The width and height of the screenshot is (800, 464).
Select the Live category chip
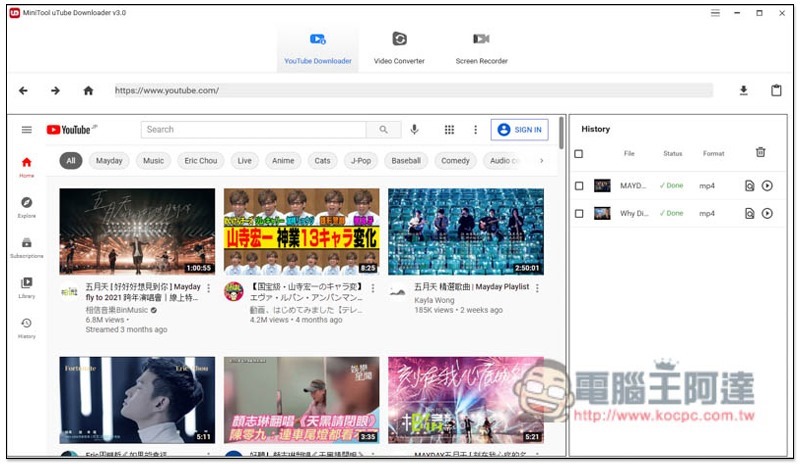tap(244, 161)
